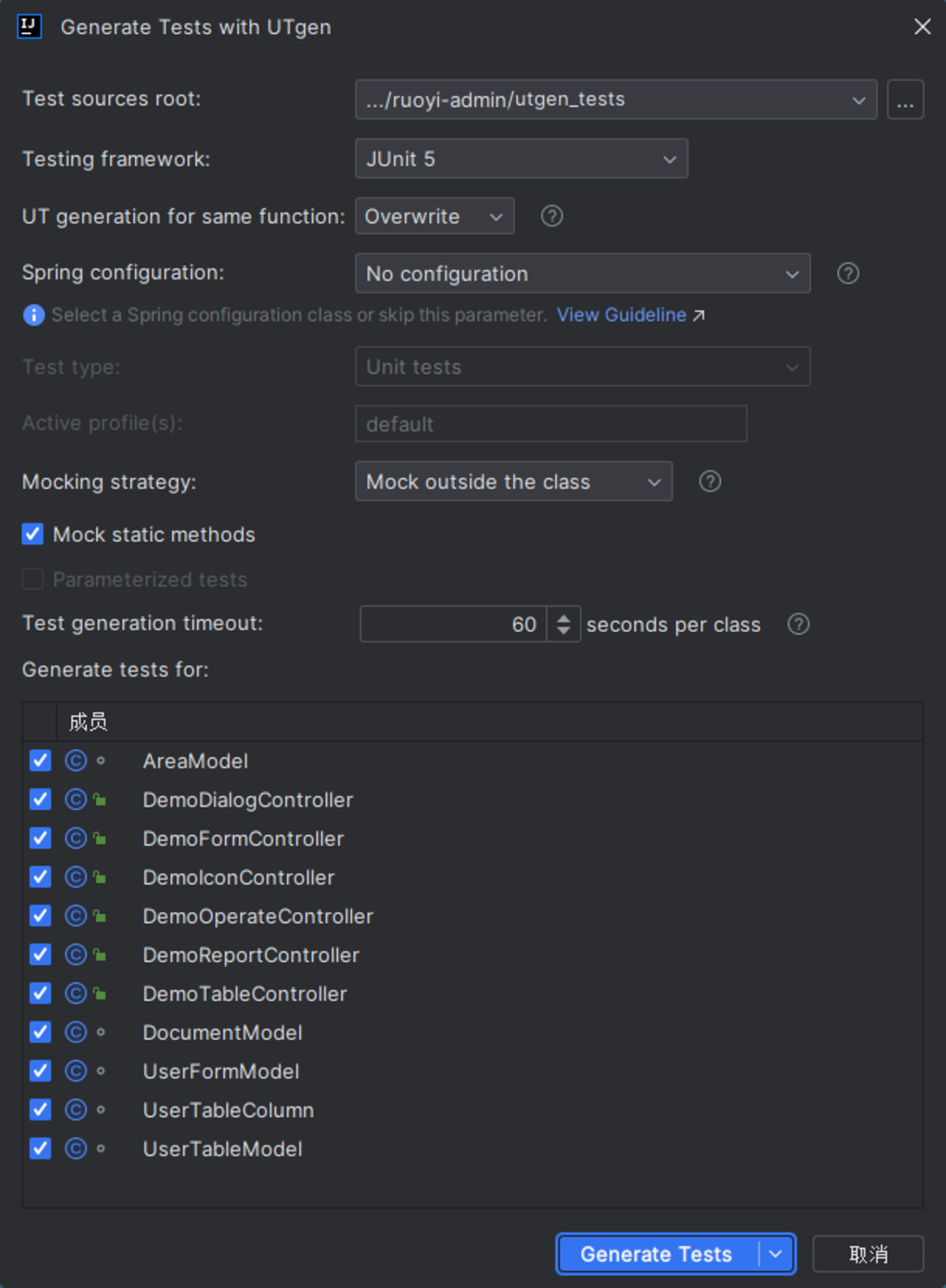Uncheck DemoDialogController checkbox

(x=40, y=799)
